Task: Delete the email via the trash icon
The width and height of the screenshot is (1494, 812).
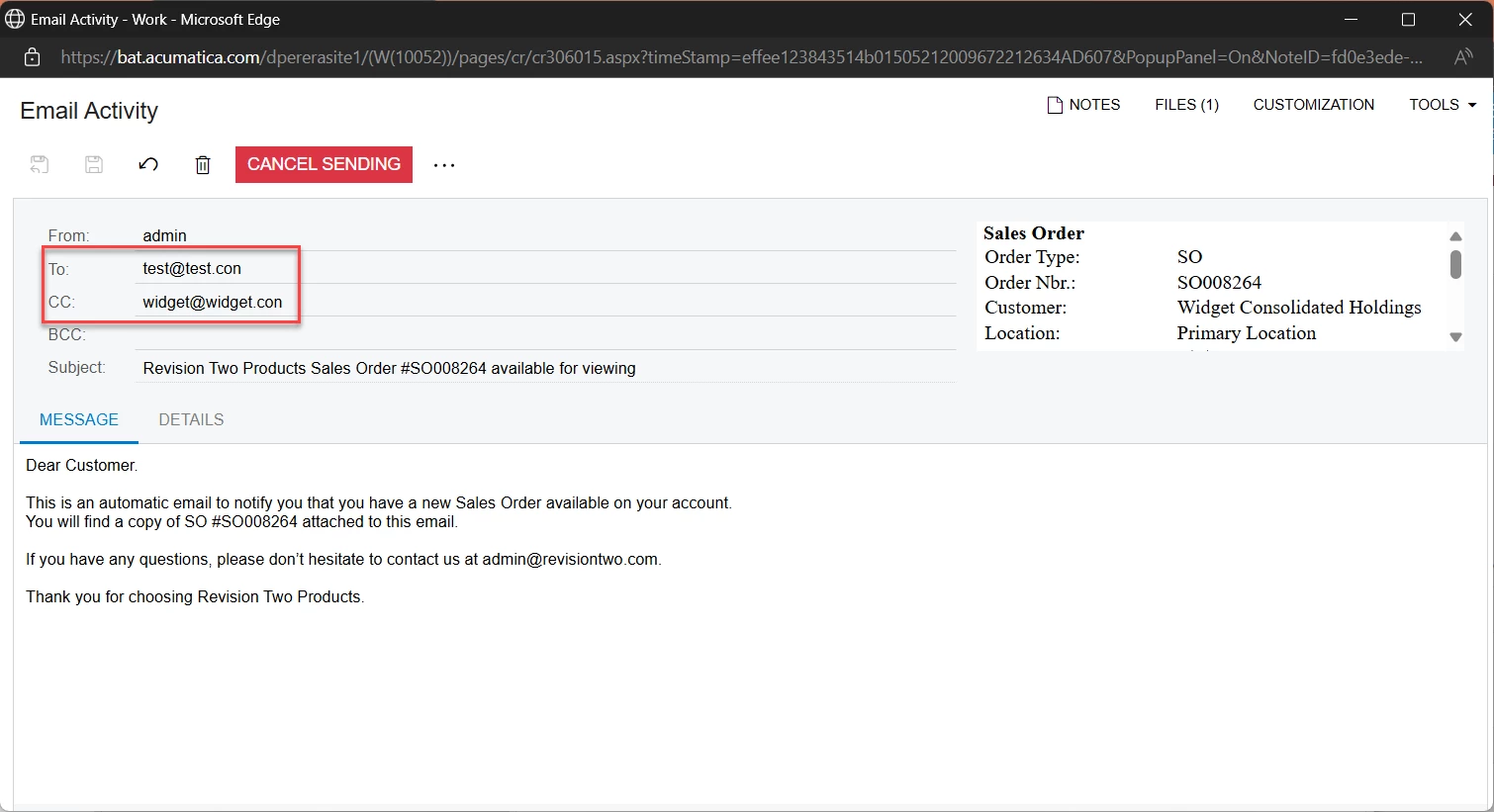Action: click(203, 165)
